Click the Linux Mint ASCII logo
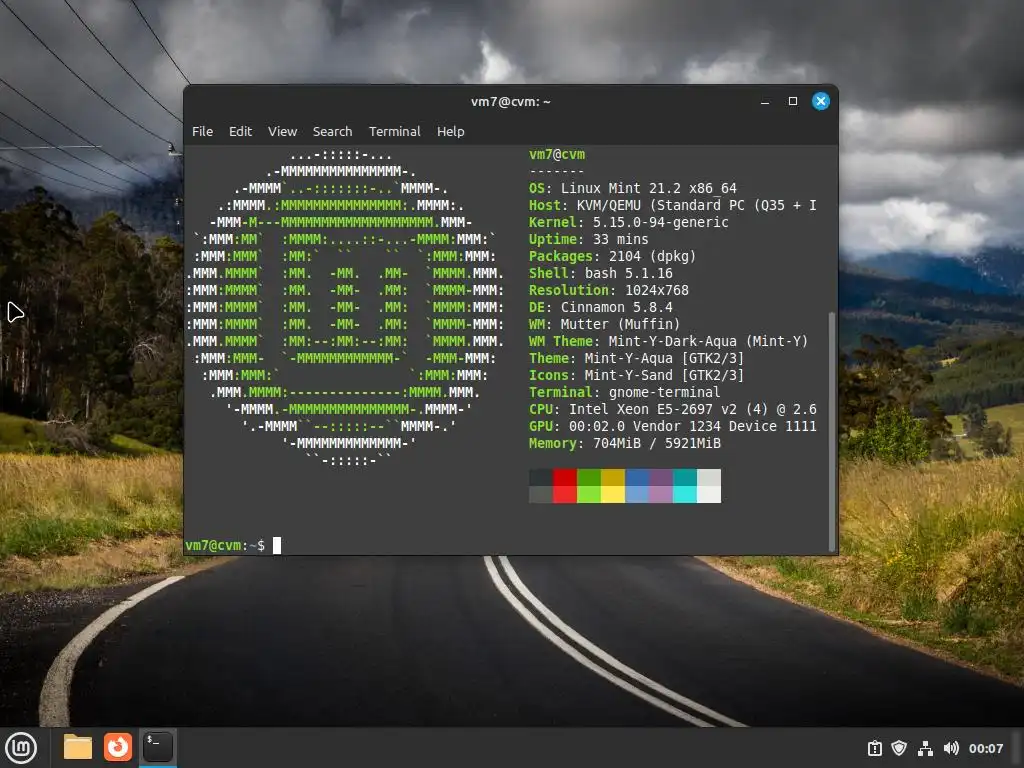 tap(345, 307)
